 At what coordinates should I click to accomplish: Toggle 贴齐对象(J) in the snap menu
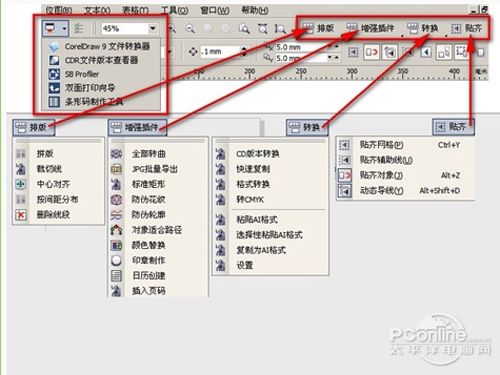tap(405, 175)
